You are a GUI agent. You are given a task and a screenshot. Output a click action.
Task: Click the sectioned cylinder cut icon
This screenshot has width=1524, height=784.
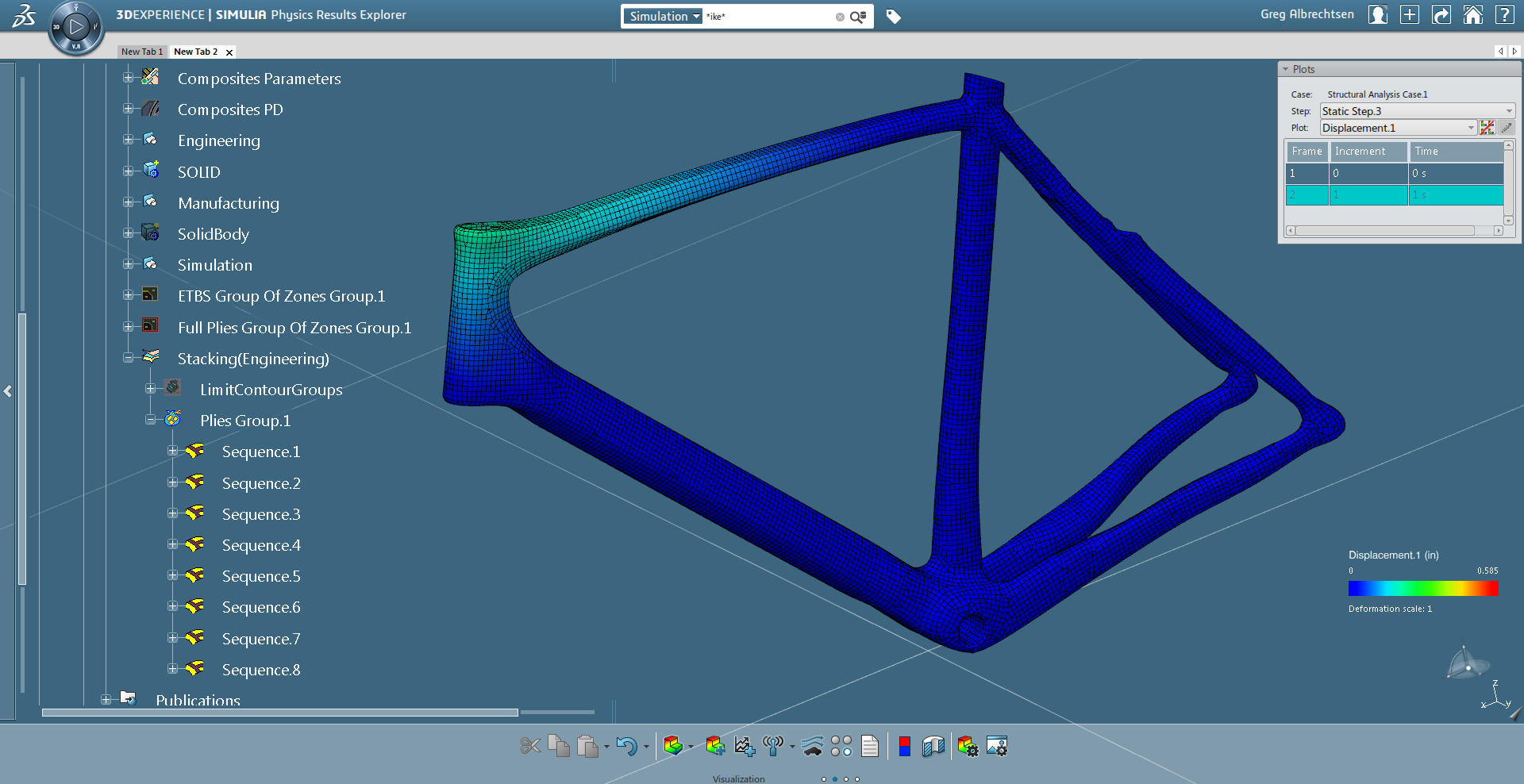click(x=933, y=746)
